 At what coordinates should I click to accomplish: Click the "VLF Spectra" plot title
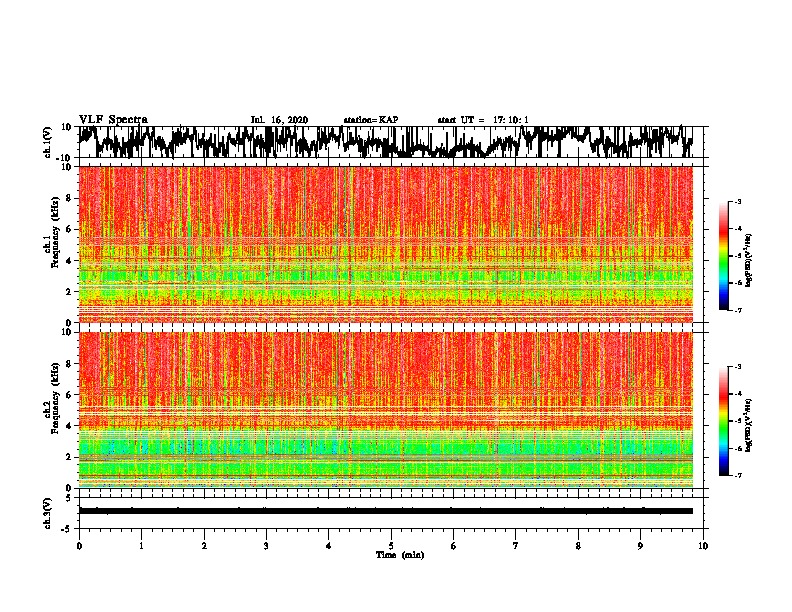(x=113, y=120)
